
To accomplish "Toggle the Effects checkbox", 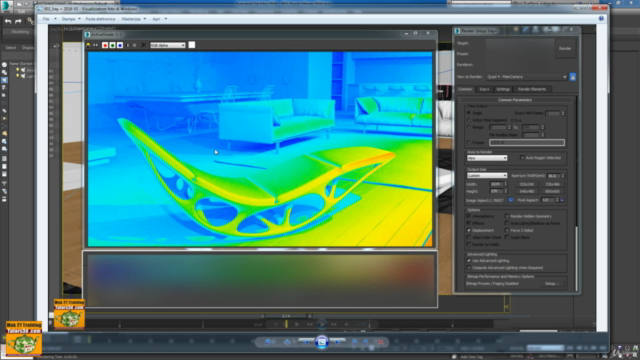I will pos(469,223).
